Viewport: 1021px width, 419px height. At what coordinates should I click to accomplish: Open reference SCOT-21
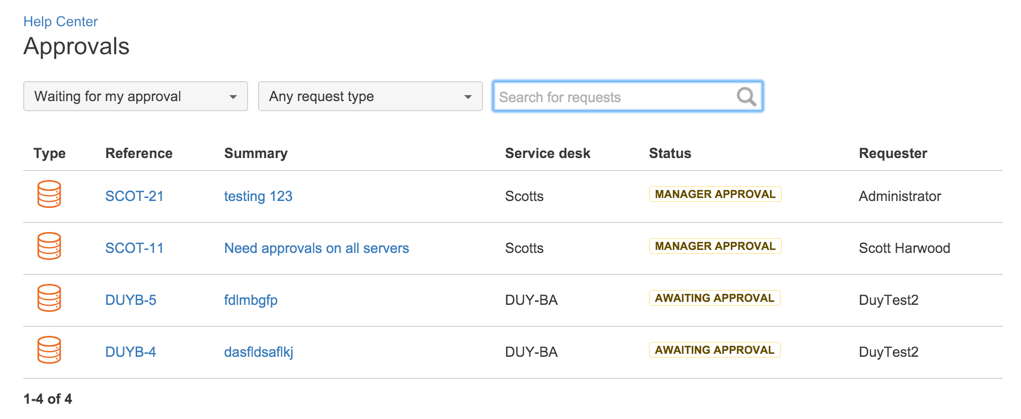[x=134, y=195]
